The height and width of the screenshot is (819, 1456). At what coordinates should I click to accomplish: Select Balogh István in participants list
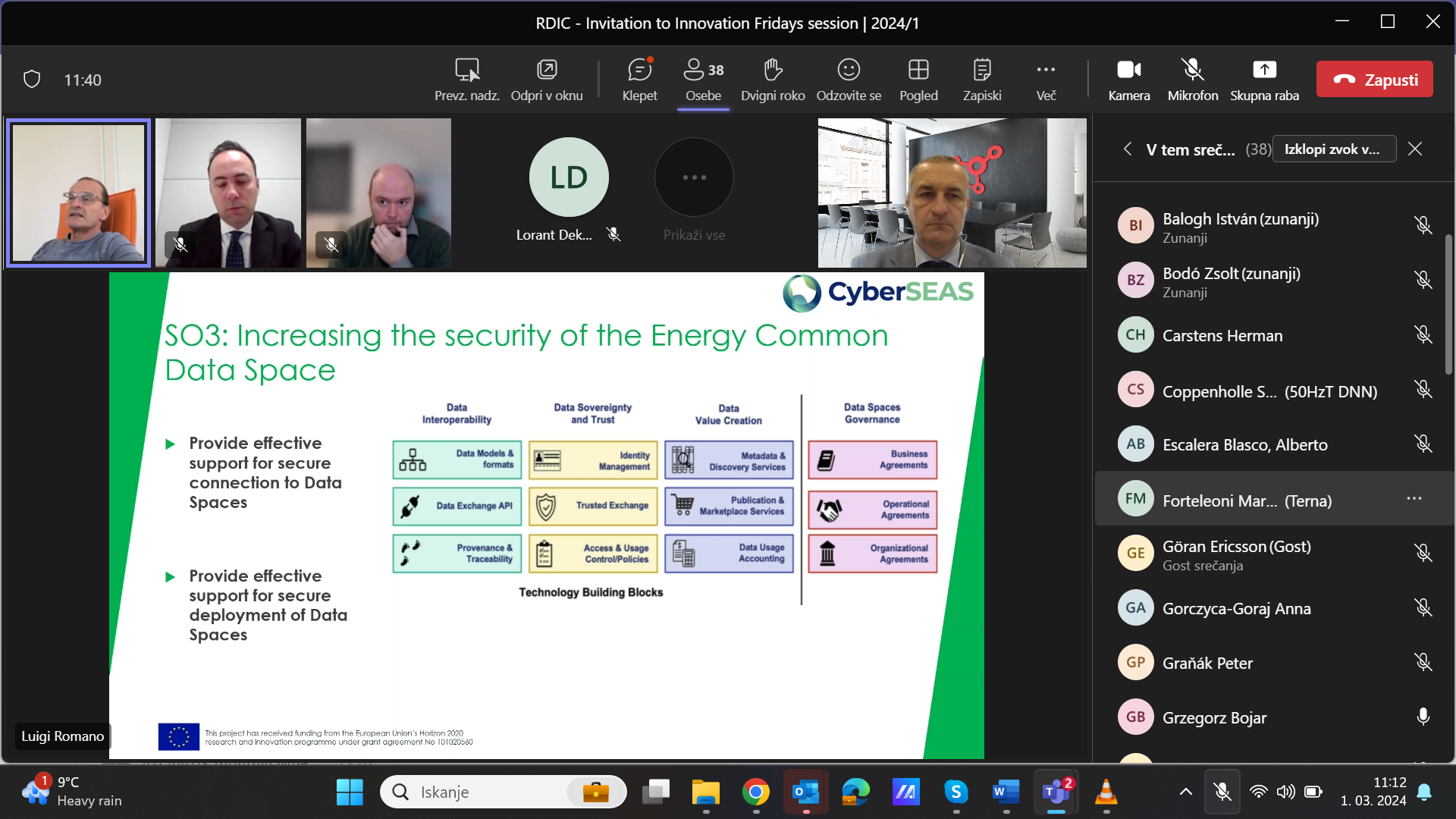pyautogui.click(x=1274, y=226)
